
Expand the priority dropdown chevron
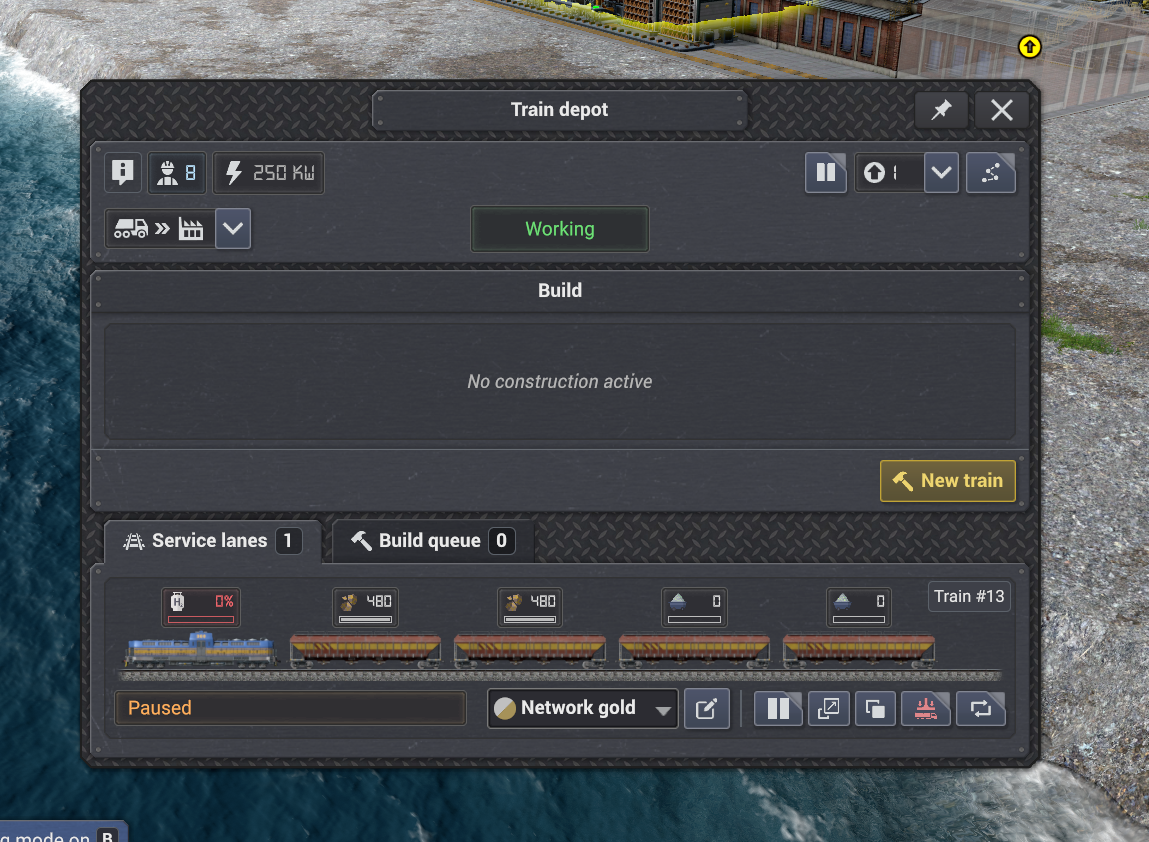coord(942,173)
